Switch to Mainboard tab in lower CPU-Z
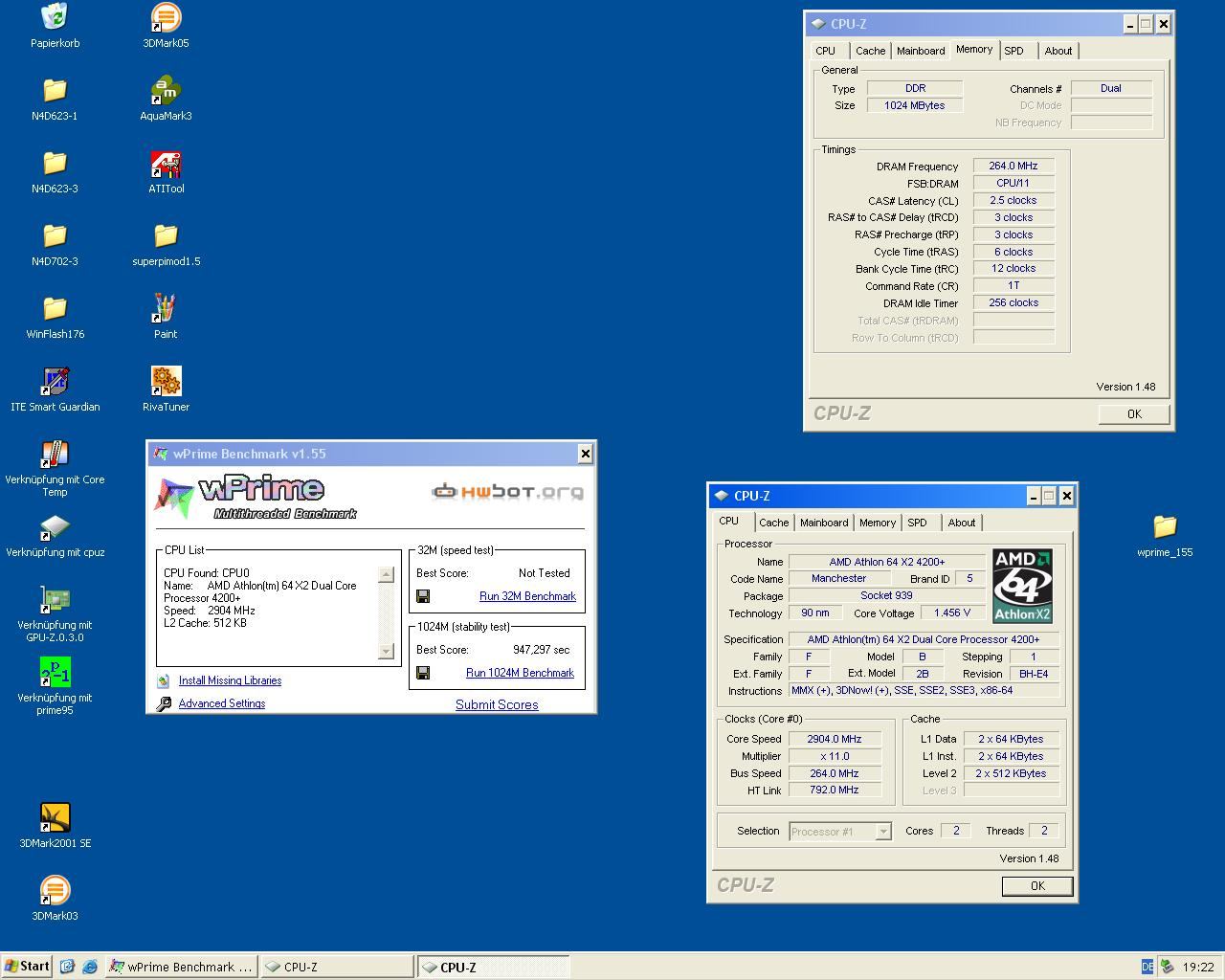The width and height of the screenshot is (1225, 980). (x=824, y=523)
